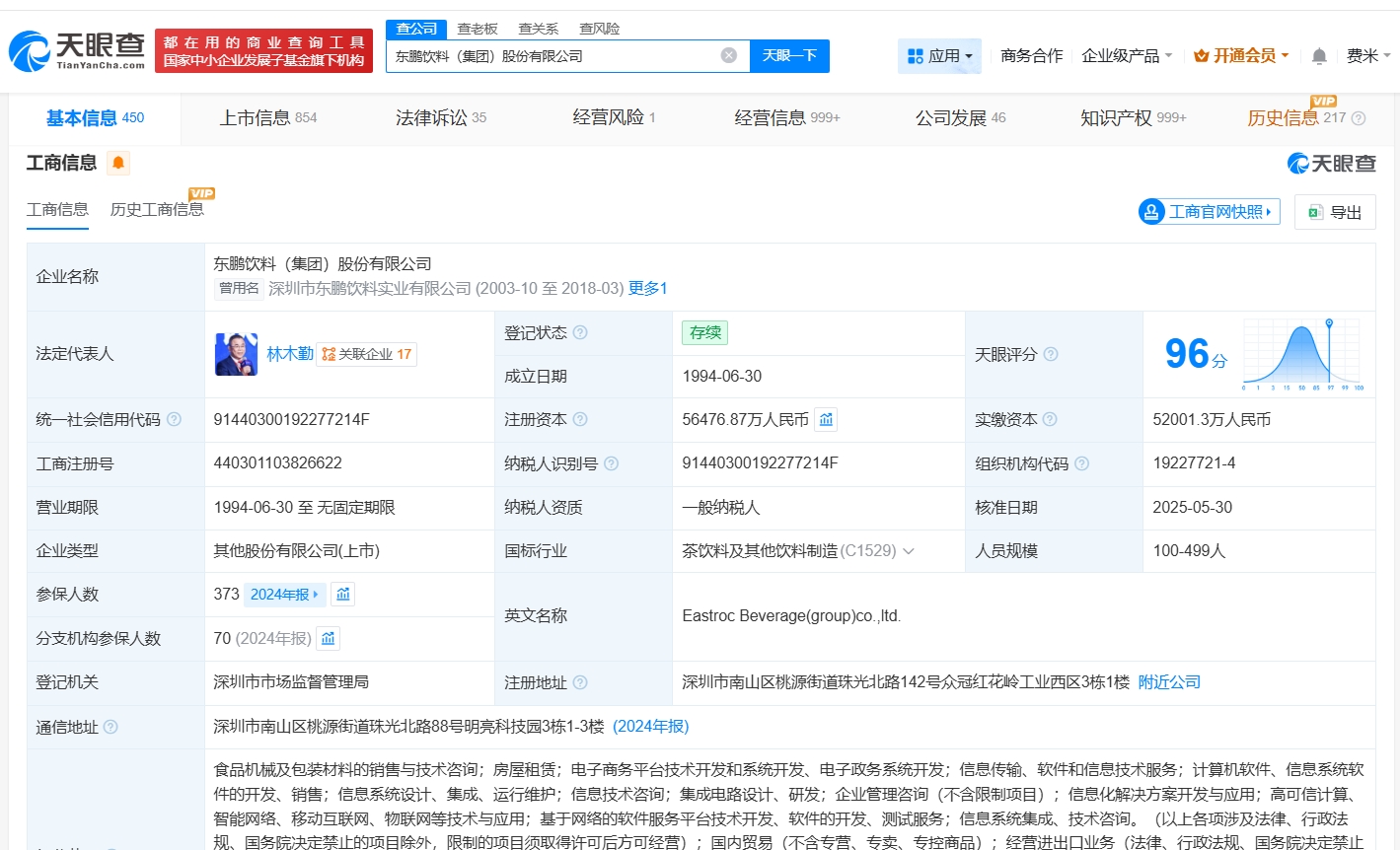Screen dimensions: 1400x850
Task: Open the chart icon after 56476.87万人民币
Action: [827, 419]
